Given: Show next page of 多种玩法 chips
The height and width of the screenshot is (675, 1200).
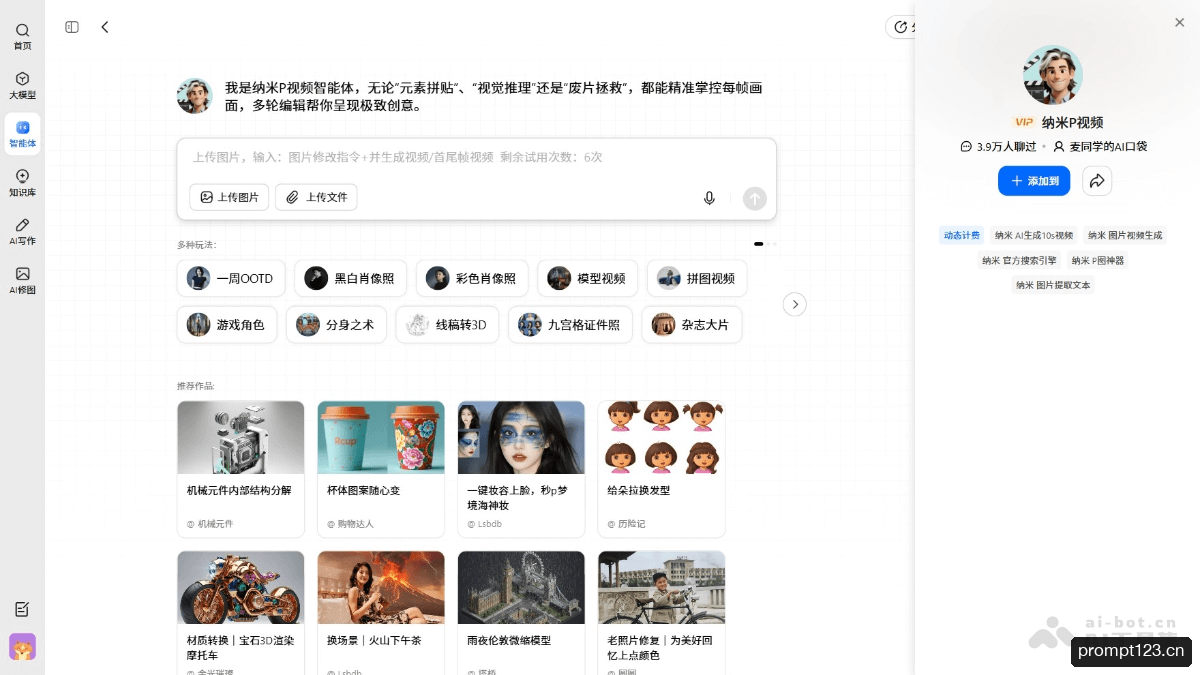Looking at the screenshot, I should (795, 304).
